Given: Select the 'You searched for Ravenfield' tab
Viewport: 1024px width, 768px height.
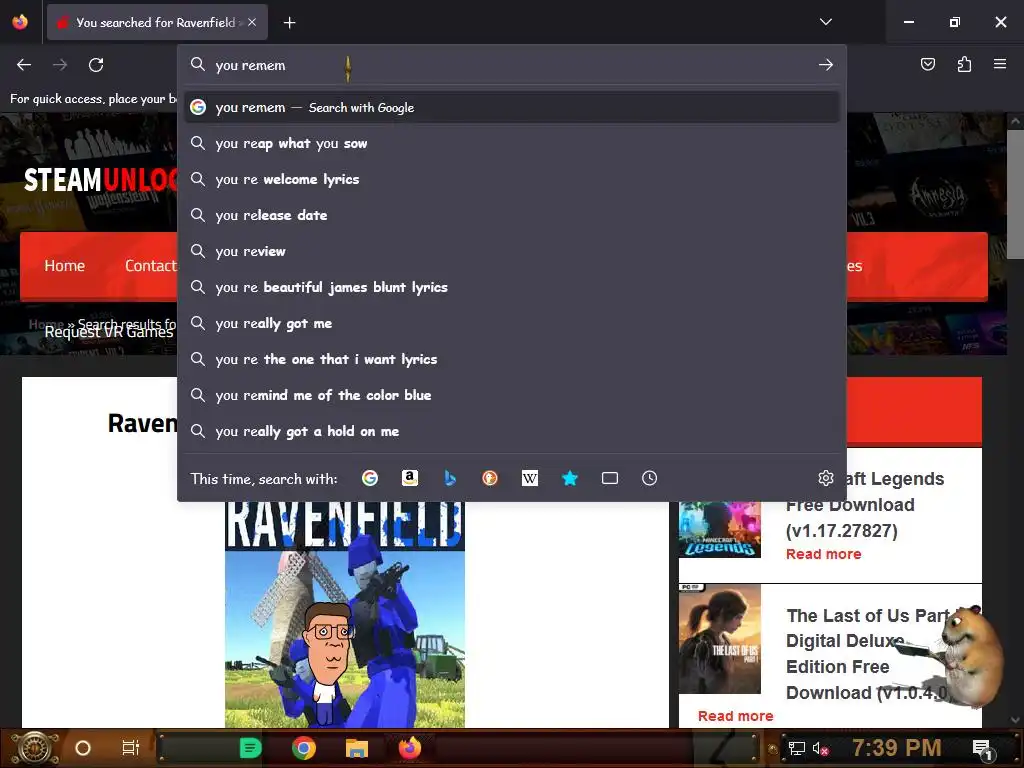Looking at the screenshot, I should [157, 22].
